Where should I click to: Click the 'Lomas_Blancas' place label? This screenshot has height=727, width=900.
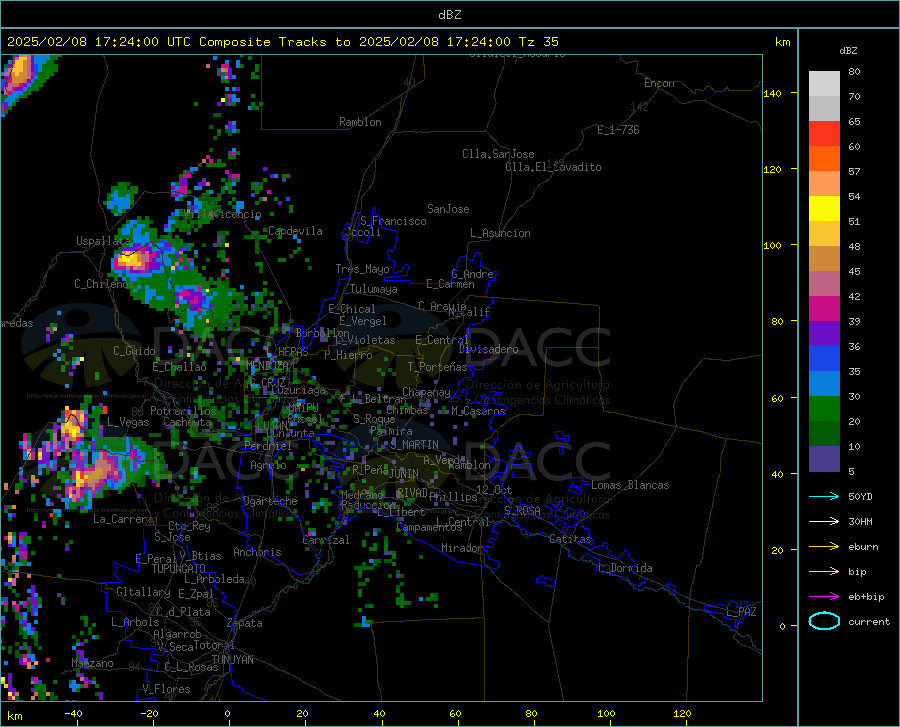tap(630, 485)
